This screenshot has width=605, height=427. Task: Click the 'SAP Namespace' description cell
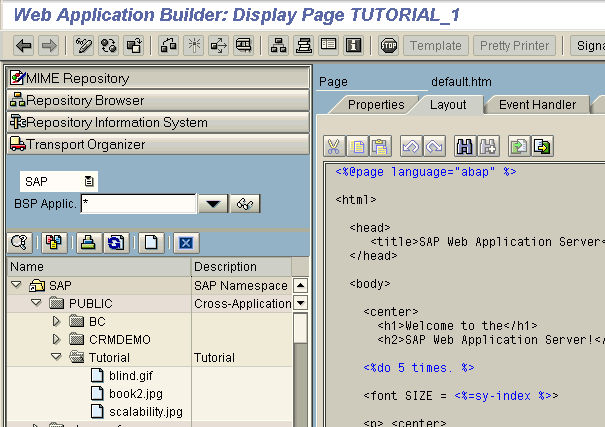241,285
